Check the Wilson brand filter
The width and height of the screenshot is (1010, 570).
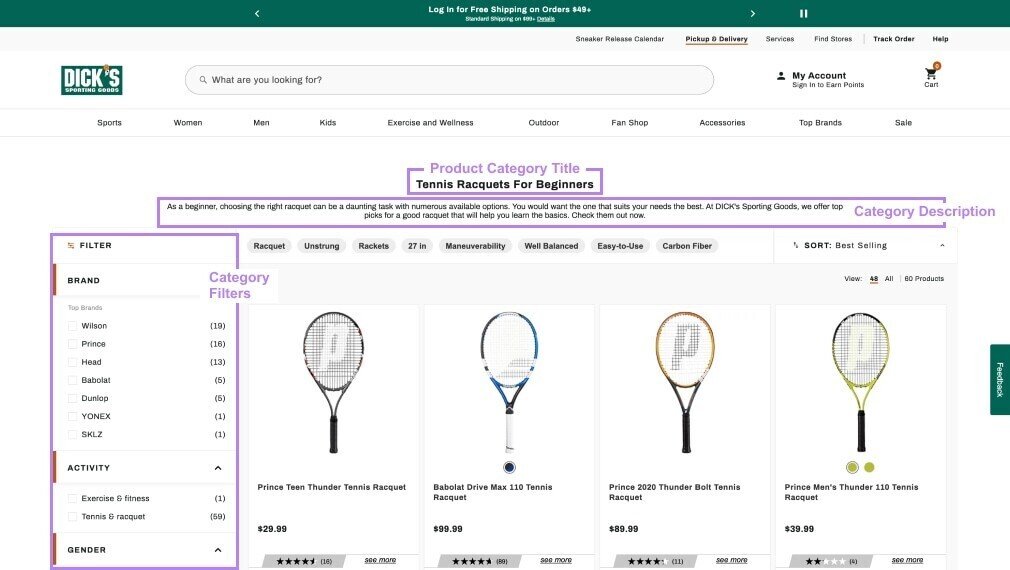pos(72,326)
